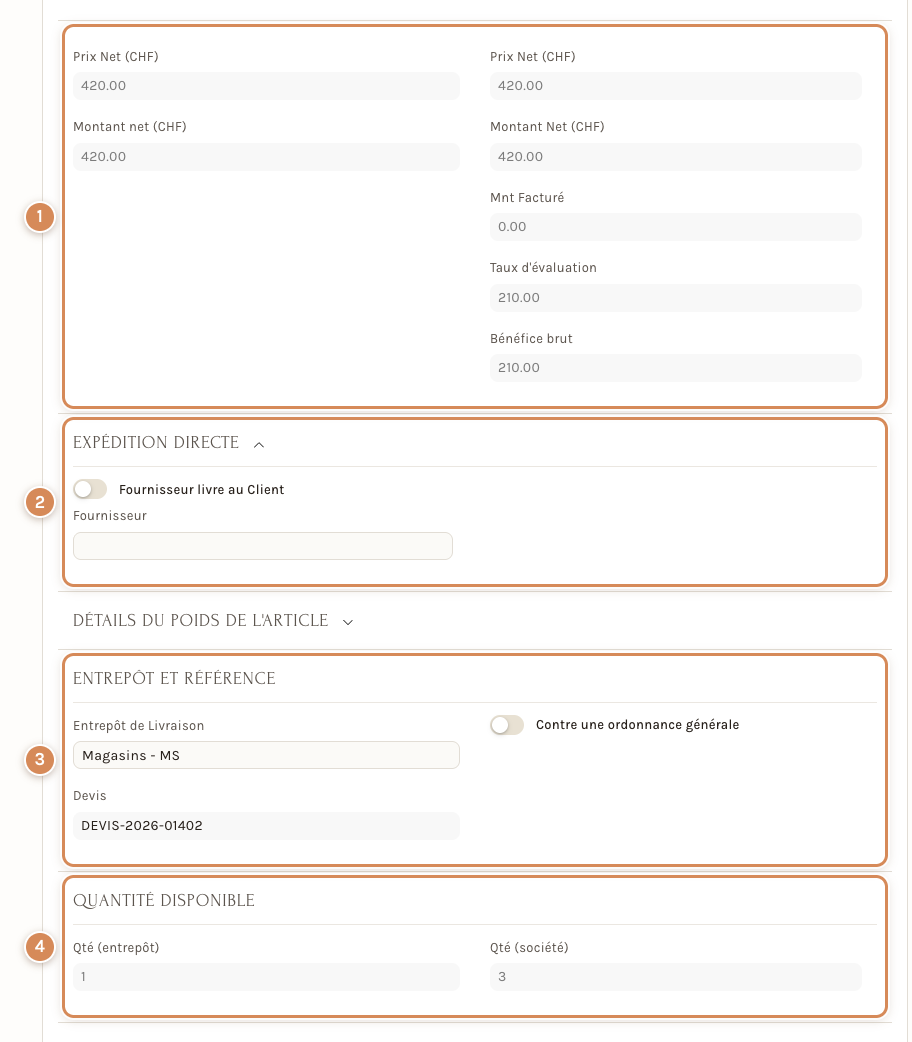The width and height of the screenshot is (912, 1042).
Task: Click the left-column Prix Net (CHF) field
Action: click(266, 86)
